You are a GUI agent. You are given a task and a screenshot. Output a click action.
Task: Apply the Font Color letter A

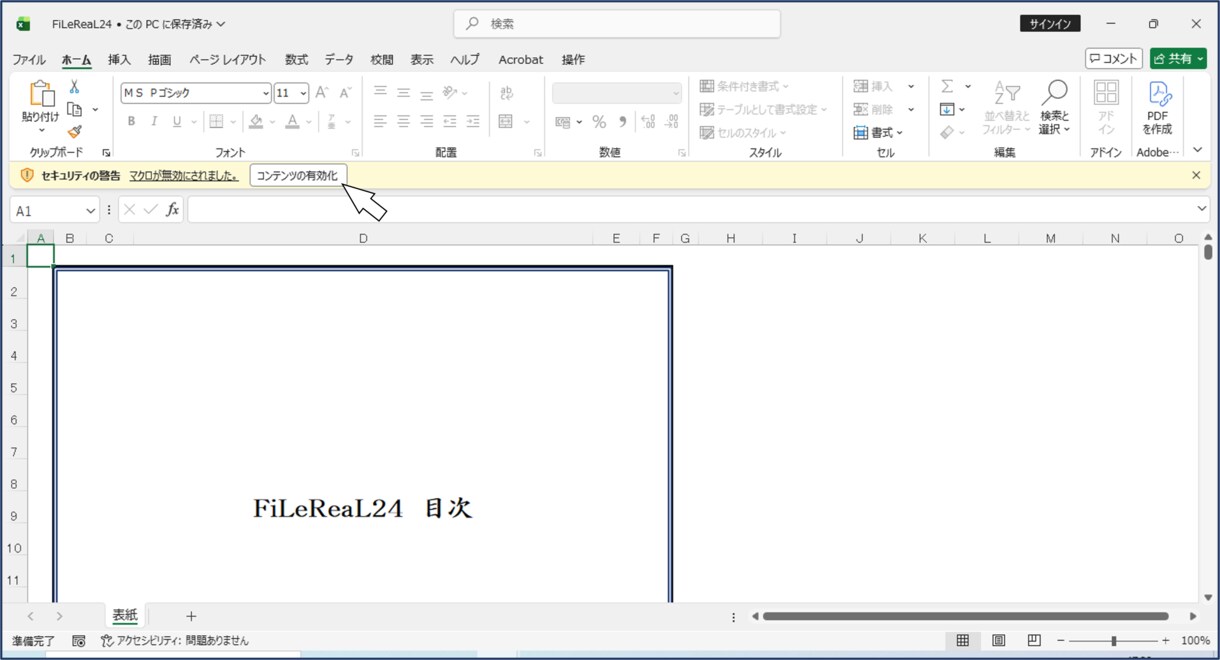[292, 122]
